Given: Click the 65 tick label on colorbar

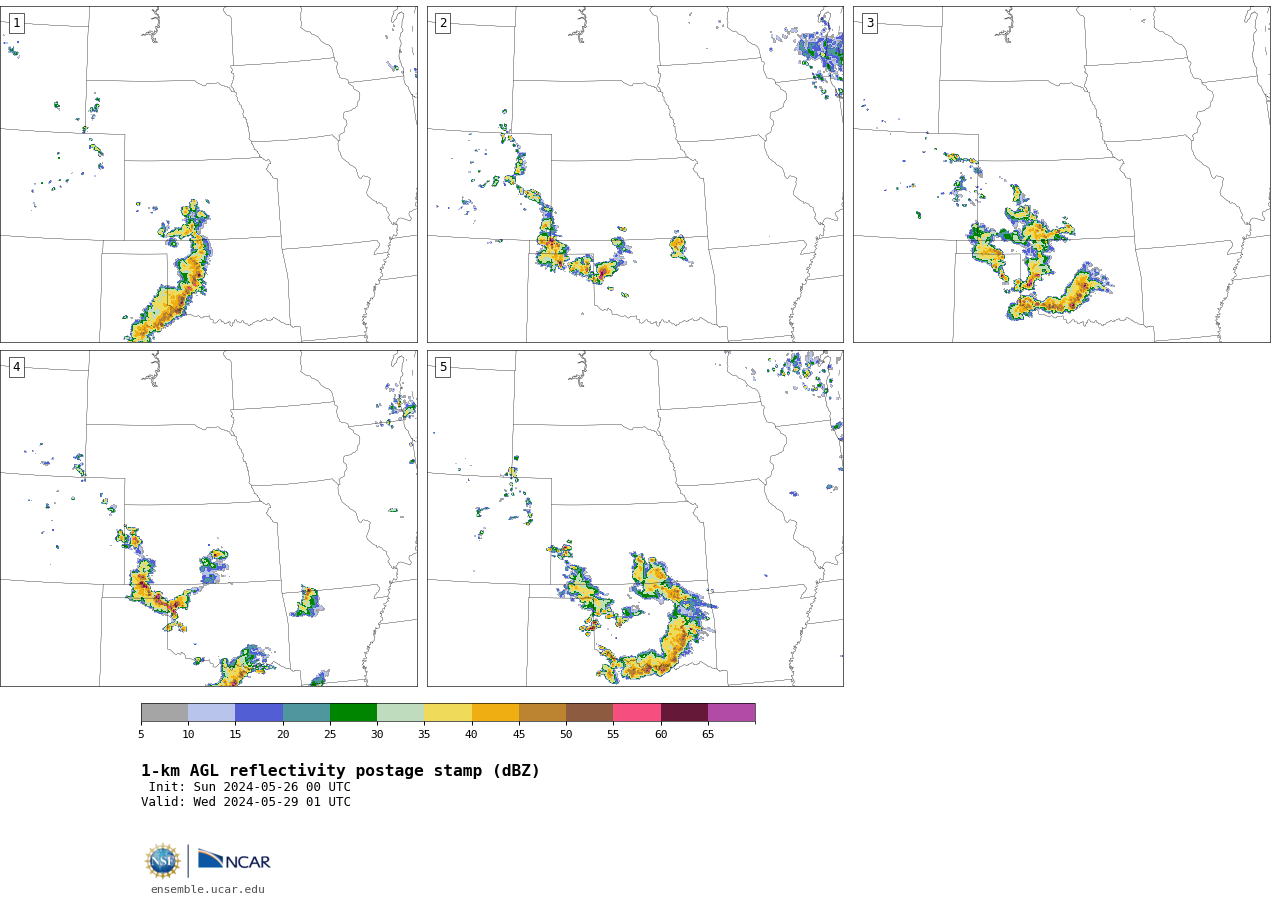Looking at the screenshot, I should 708,735.
